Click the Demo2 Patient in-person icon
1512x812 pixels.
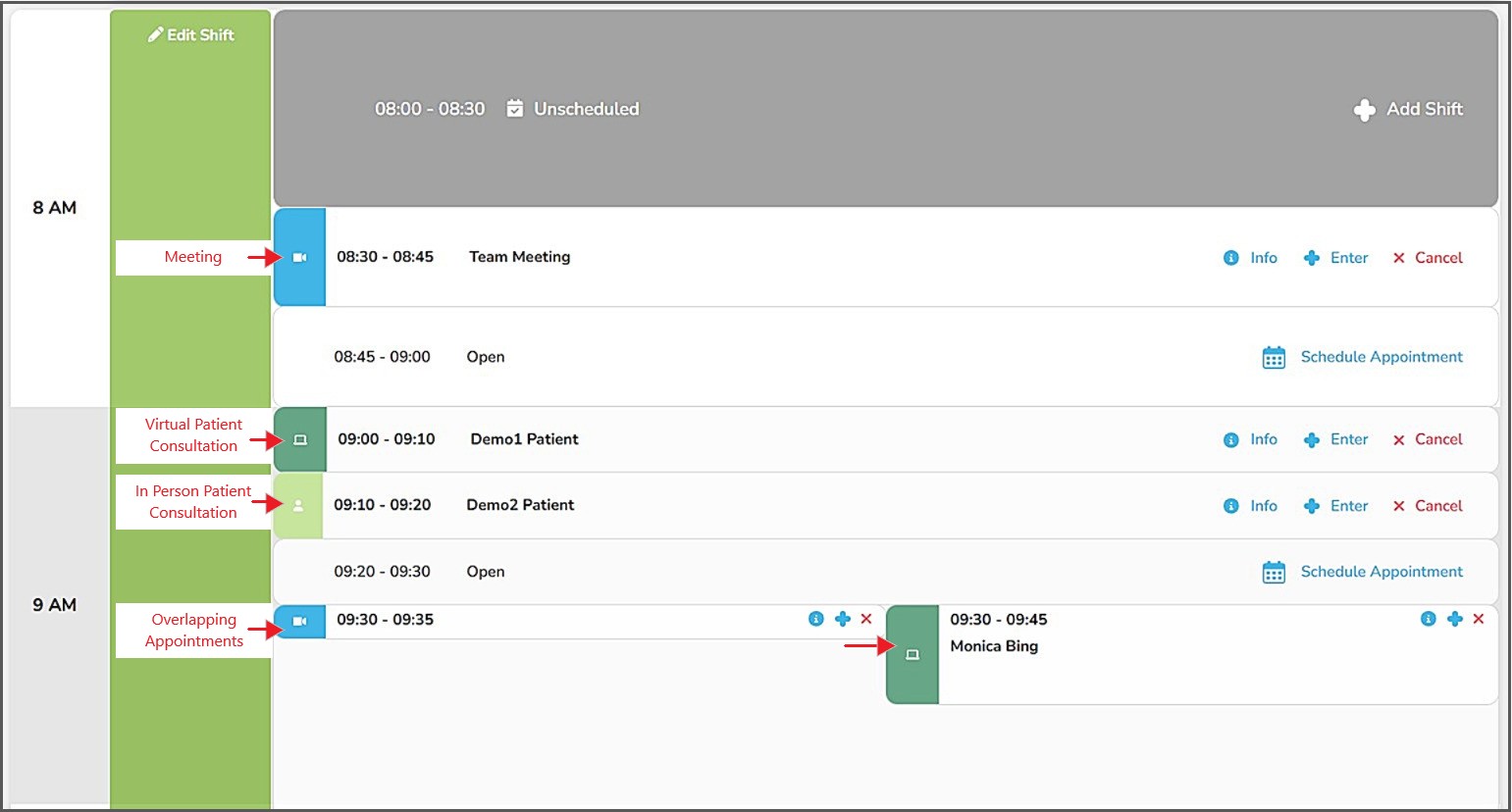coord(298,506)
